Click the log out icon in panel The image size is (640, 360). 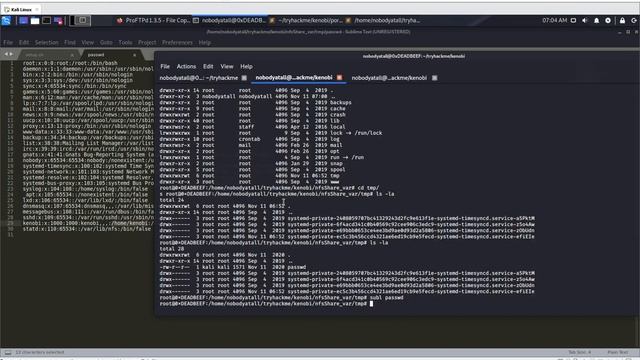point(634,20)
